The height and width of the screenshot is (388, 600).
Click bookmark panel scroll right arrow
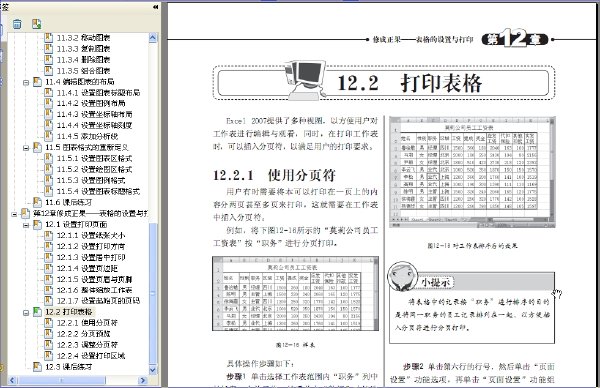tap(143, 380)
